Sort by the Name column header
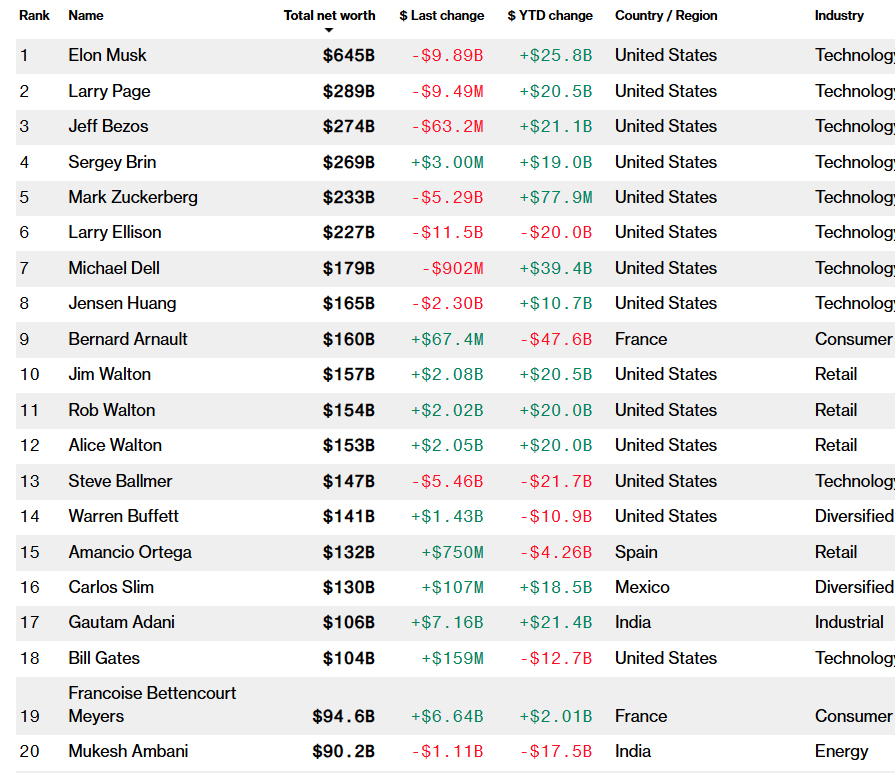The height and width of the screenshot is (773, 895). tap(86, 16)
